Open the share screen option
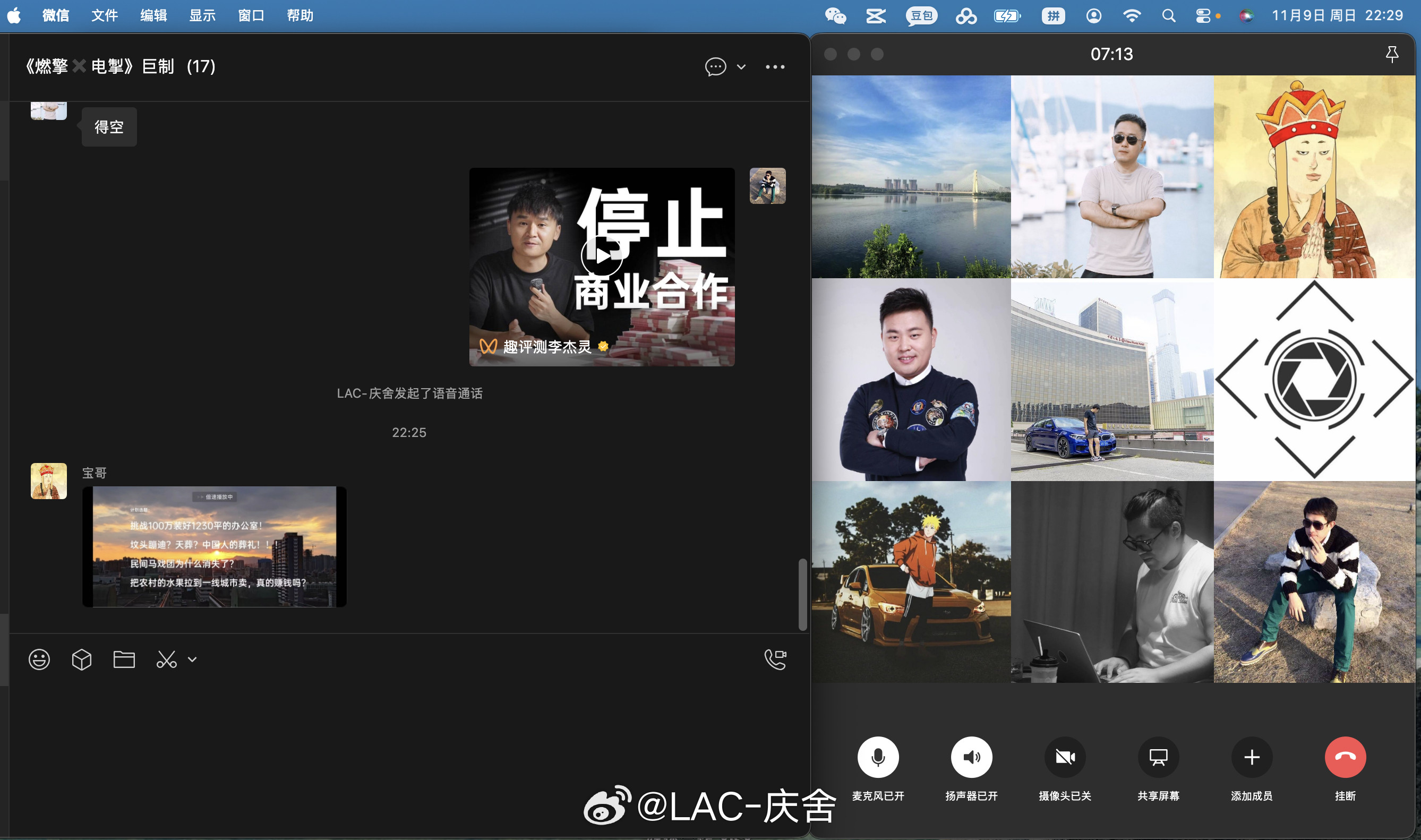The width and height of the screenshot is (1421, 840). 1158,757
